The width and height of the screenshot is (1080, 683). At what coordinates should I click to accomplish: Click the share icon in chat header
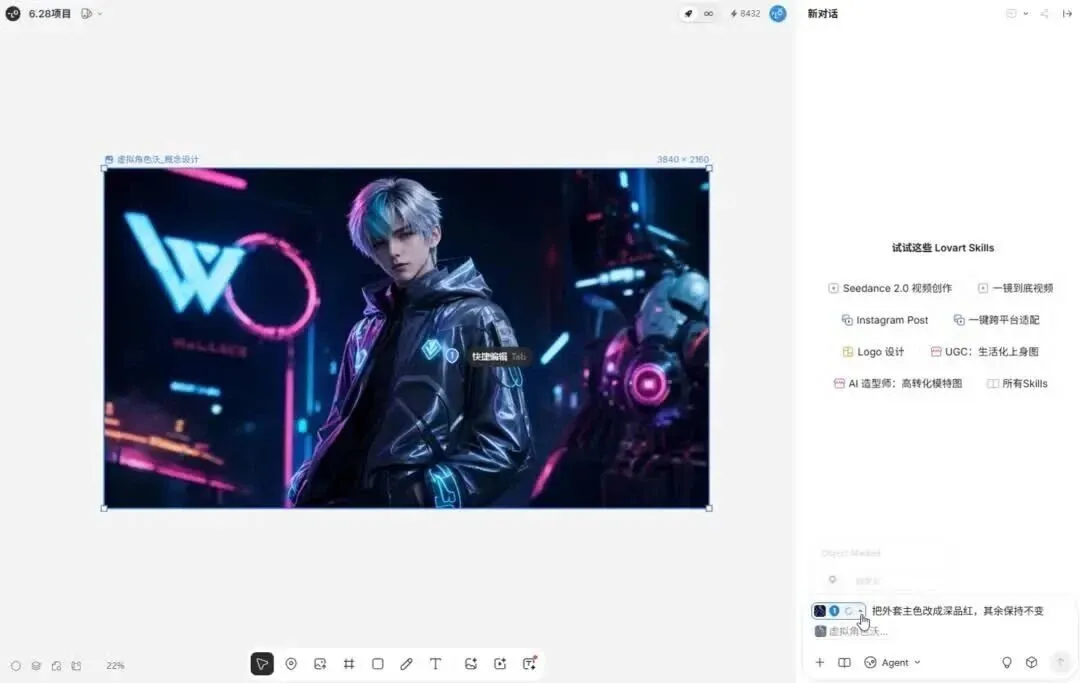pyautogui.click(x=1044, y=13)
